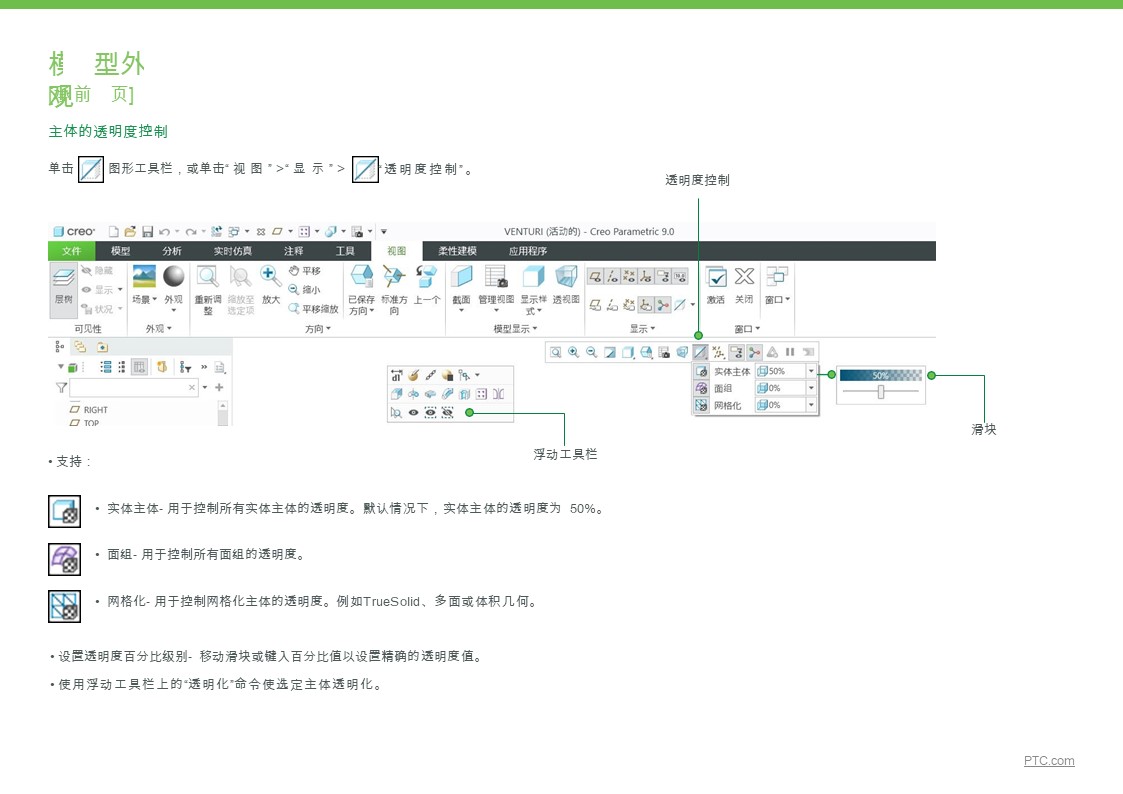Click the New file icon in quick access toolbar

113,231
